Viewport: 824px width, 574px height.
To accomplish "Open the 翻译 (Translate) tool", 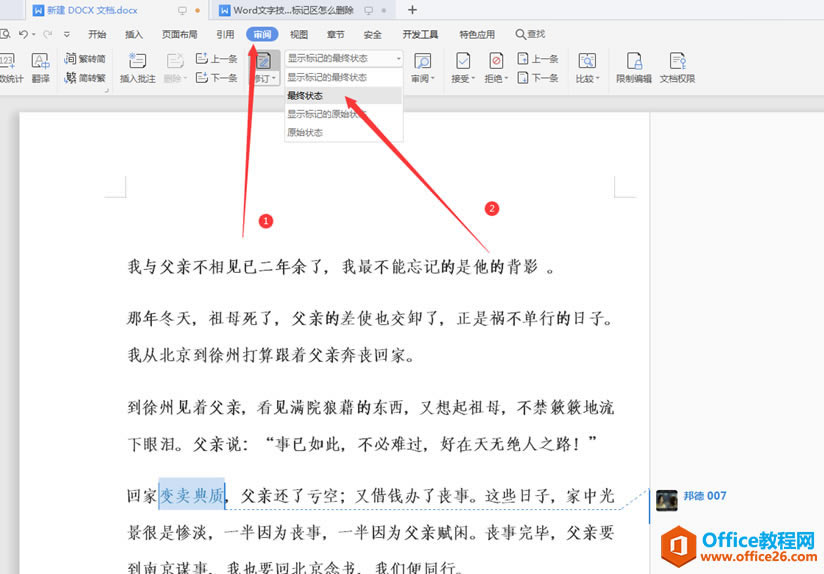I will (x=40, y=67).
